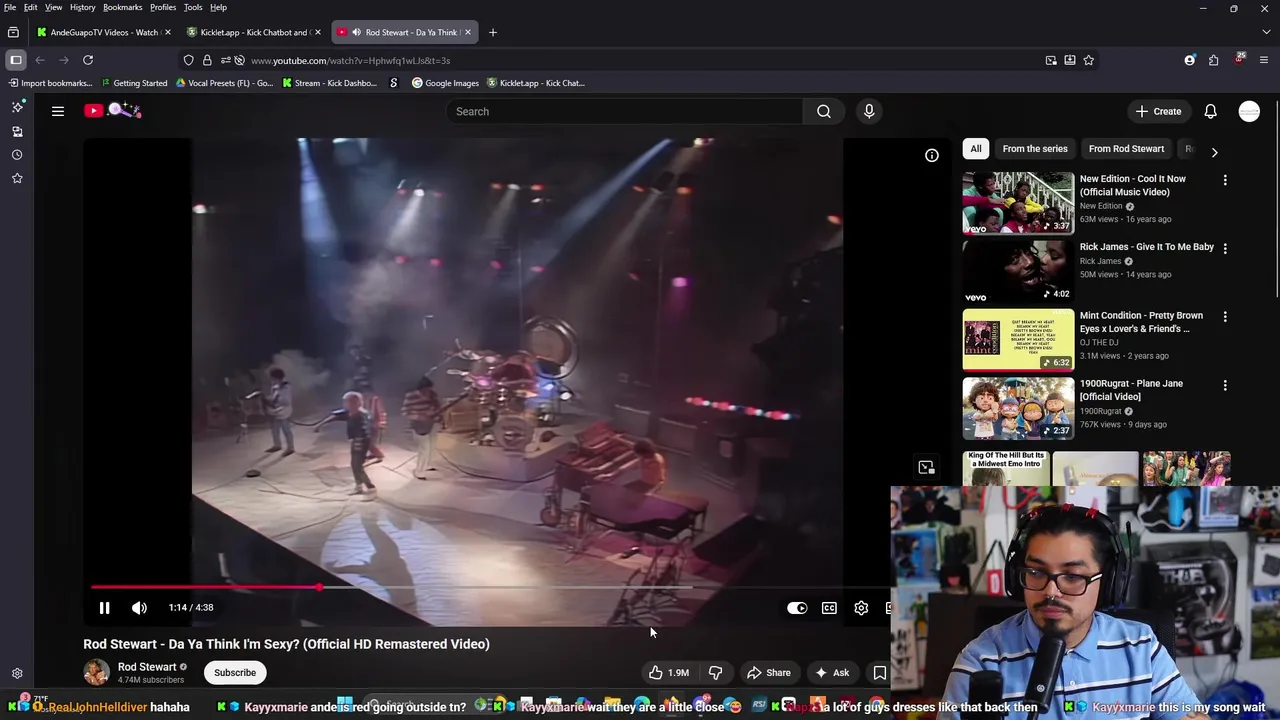Subscribe to Rod Stewart channel
The image size is (1280, 720).
click(x=235, y=673)
